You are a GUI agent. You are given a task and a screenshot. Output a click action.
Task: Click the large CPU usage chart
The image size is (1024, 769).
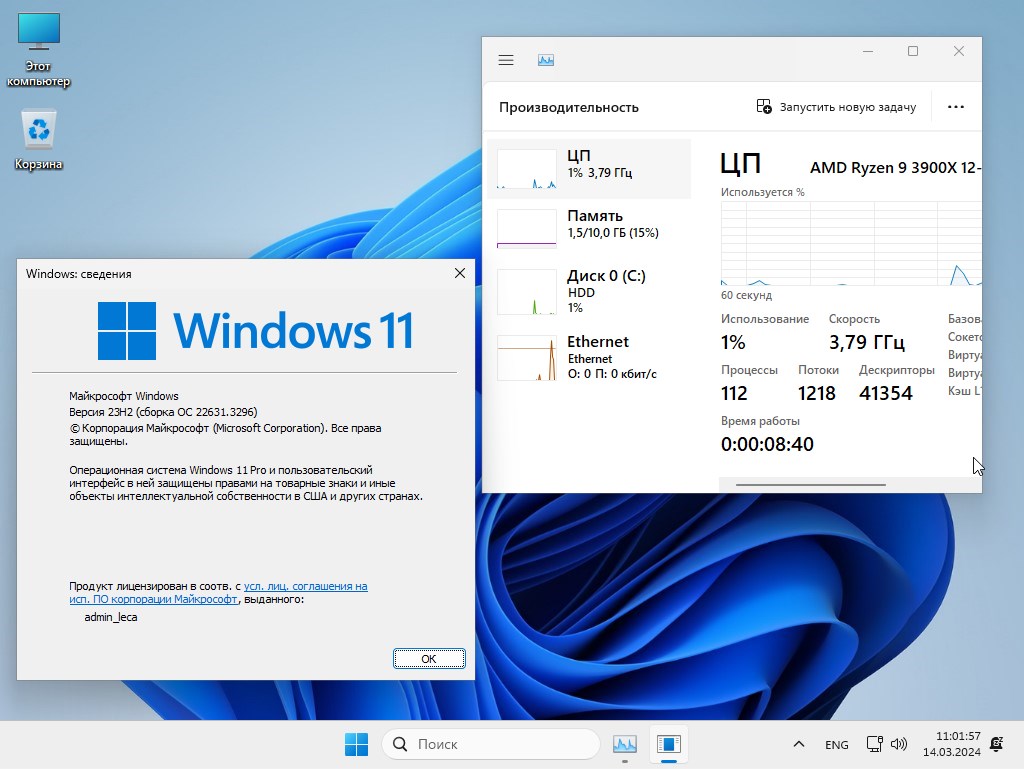pyautogui.click(x=851, y=243)
